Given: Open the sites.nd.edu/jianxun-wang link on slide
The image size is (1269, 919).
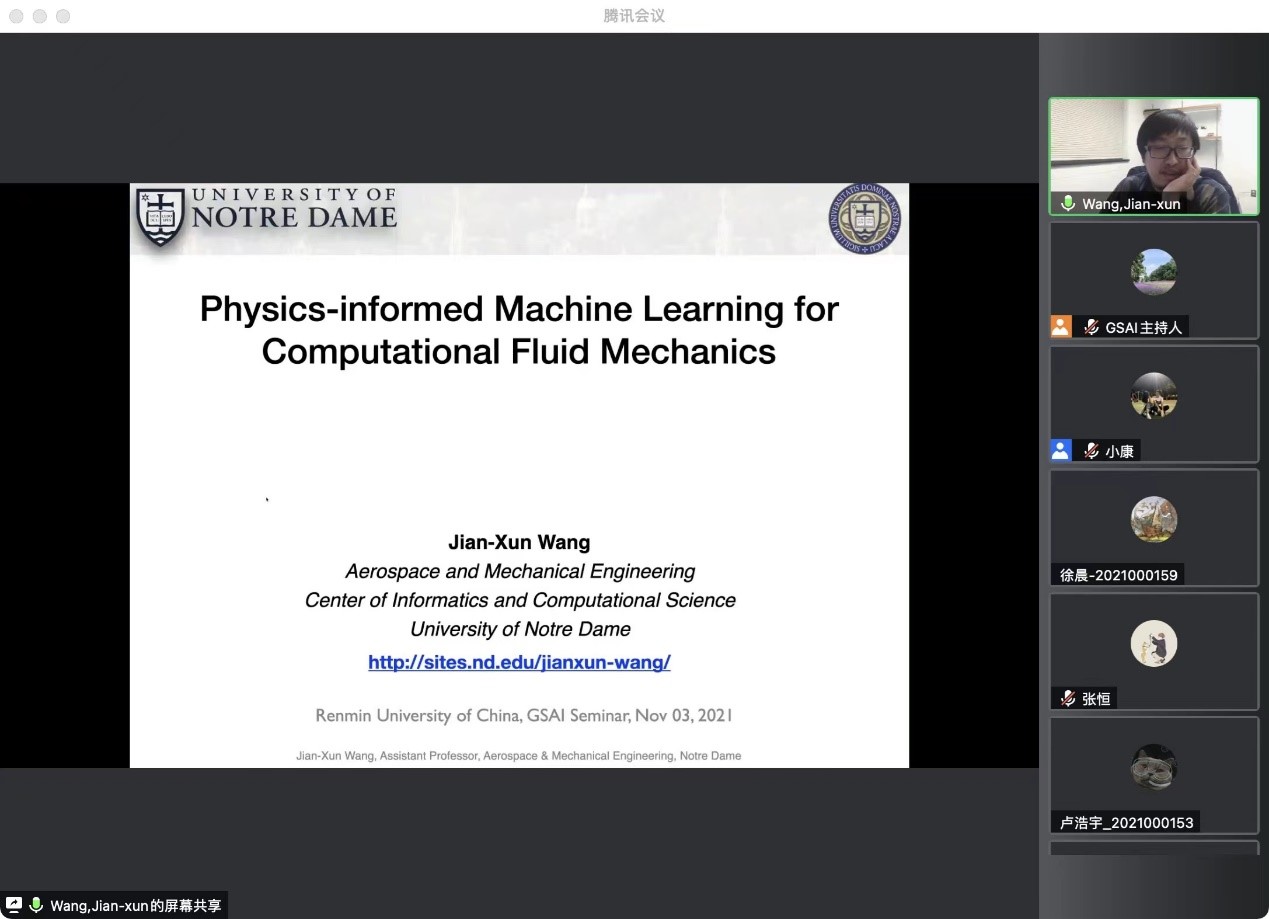Looking at the screenshot, I should click(x=519, y=662).
